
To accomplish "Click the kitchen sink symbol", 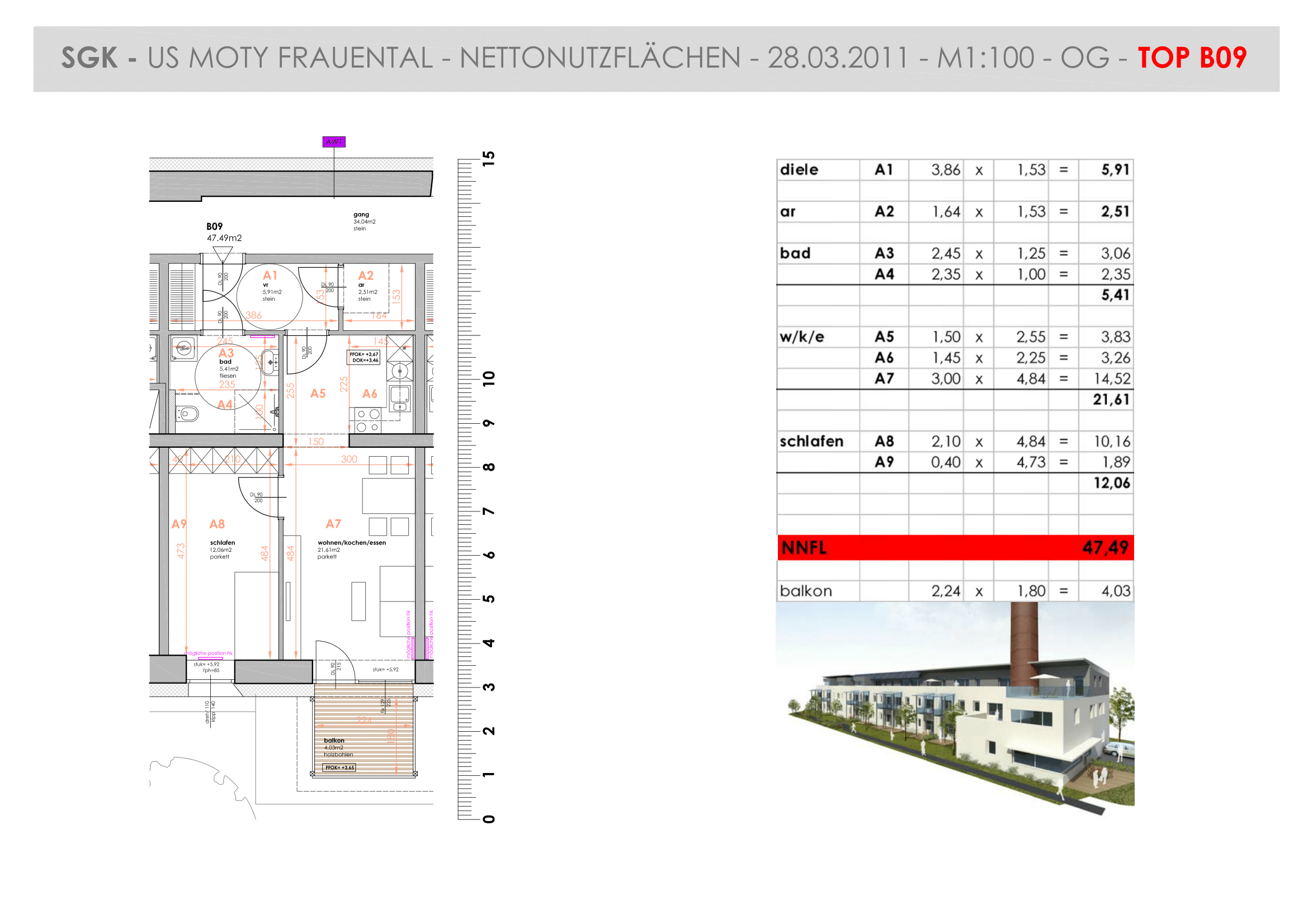I will (400, 398).
